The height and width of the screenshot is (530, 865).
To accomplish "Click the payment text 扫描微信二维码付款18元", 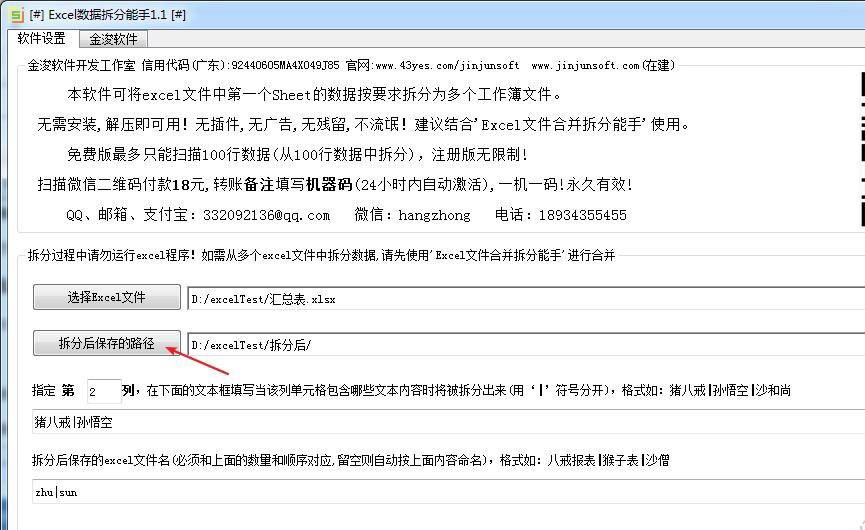I will pyautogui.click(x=121, y=184).
